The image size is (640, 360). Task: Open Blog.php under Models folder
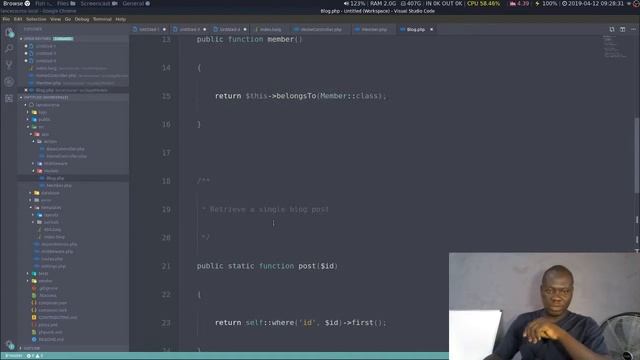55,178
